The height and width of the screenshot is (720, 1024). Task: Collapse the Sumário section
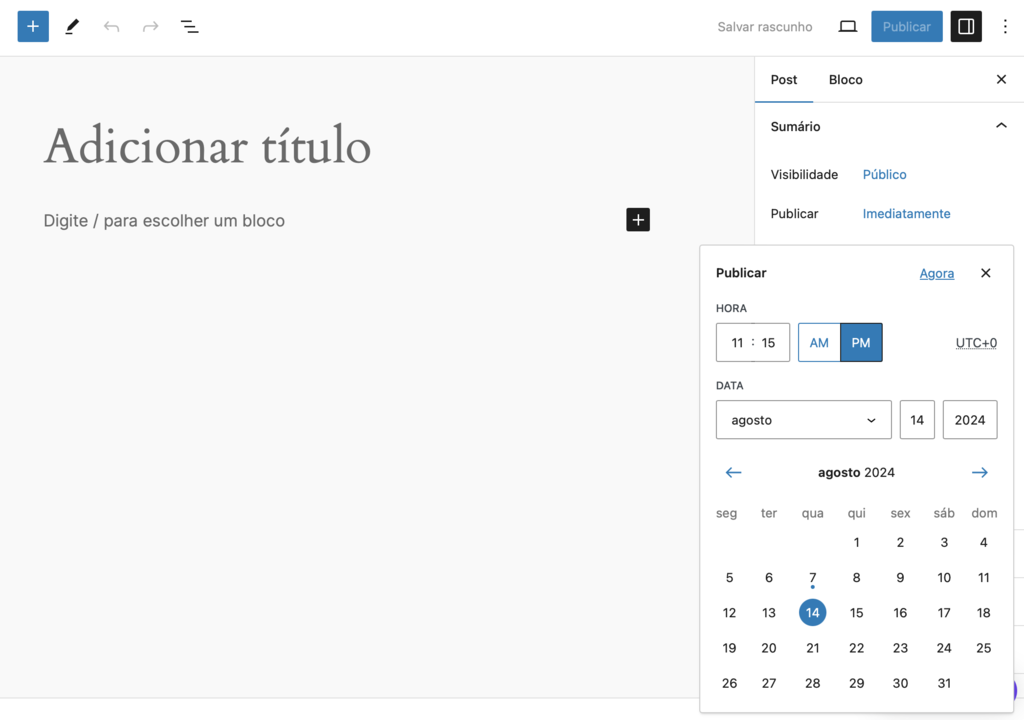click(1001, 126)
